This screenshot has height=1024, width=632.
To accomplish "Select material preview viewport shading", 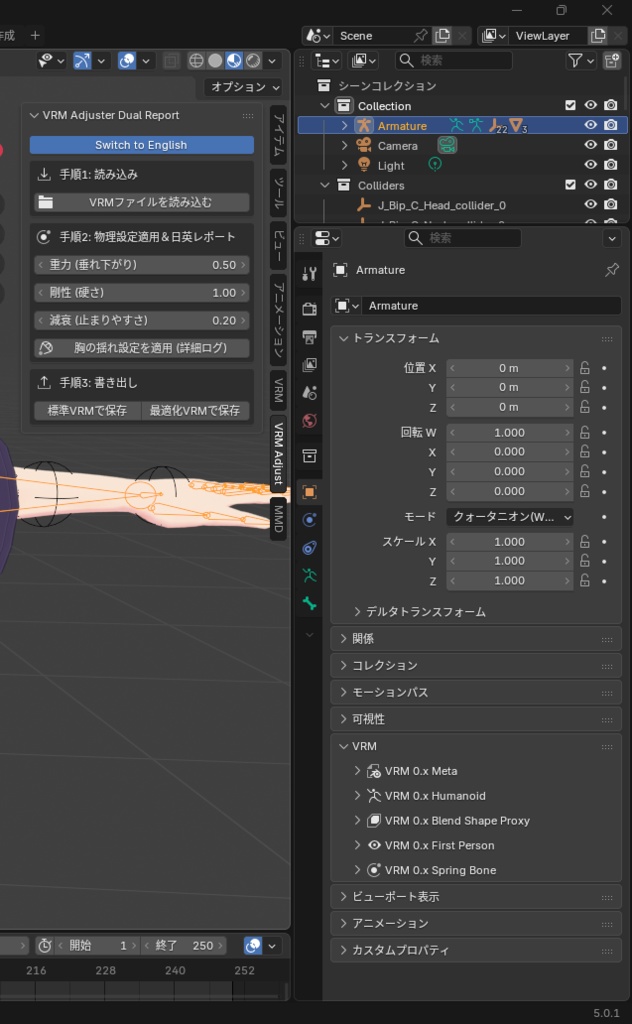I will [x=234, y=61].
